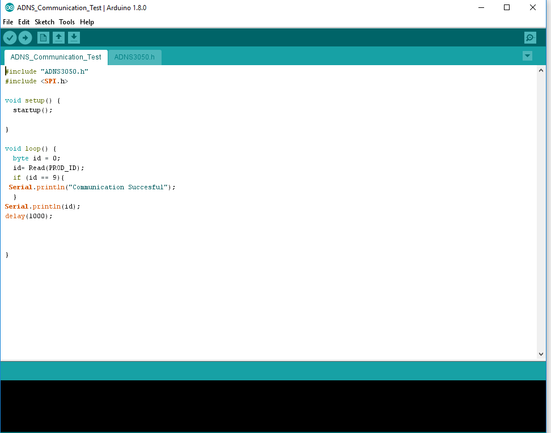This screenshot has width=551, height=433.
Task: Open the Sketch menu
Action: tap(44, 22)
